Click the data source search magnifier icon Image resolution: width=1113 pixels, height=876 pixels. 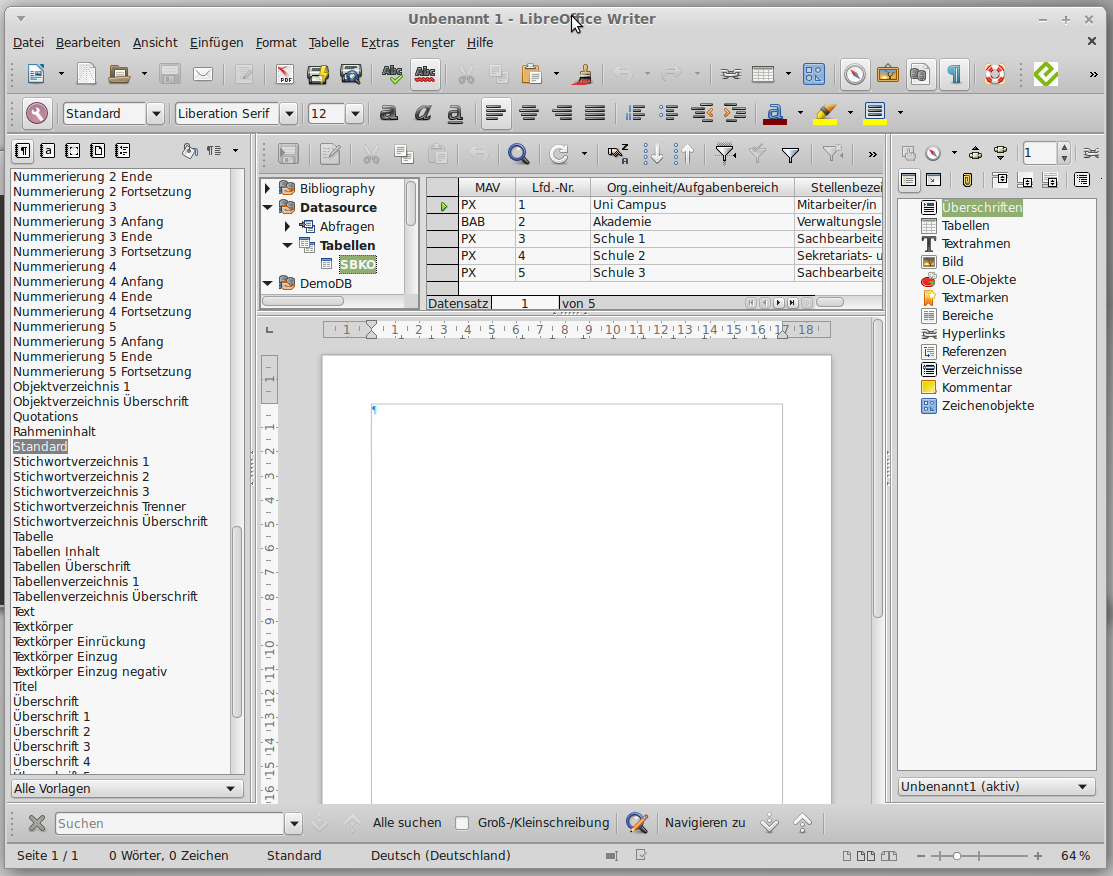point(518,154)
